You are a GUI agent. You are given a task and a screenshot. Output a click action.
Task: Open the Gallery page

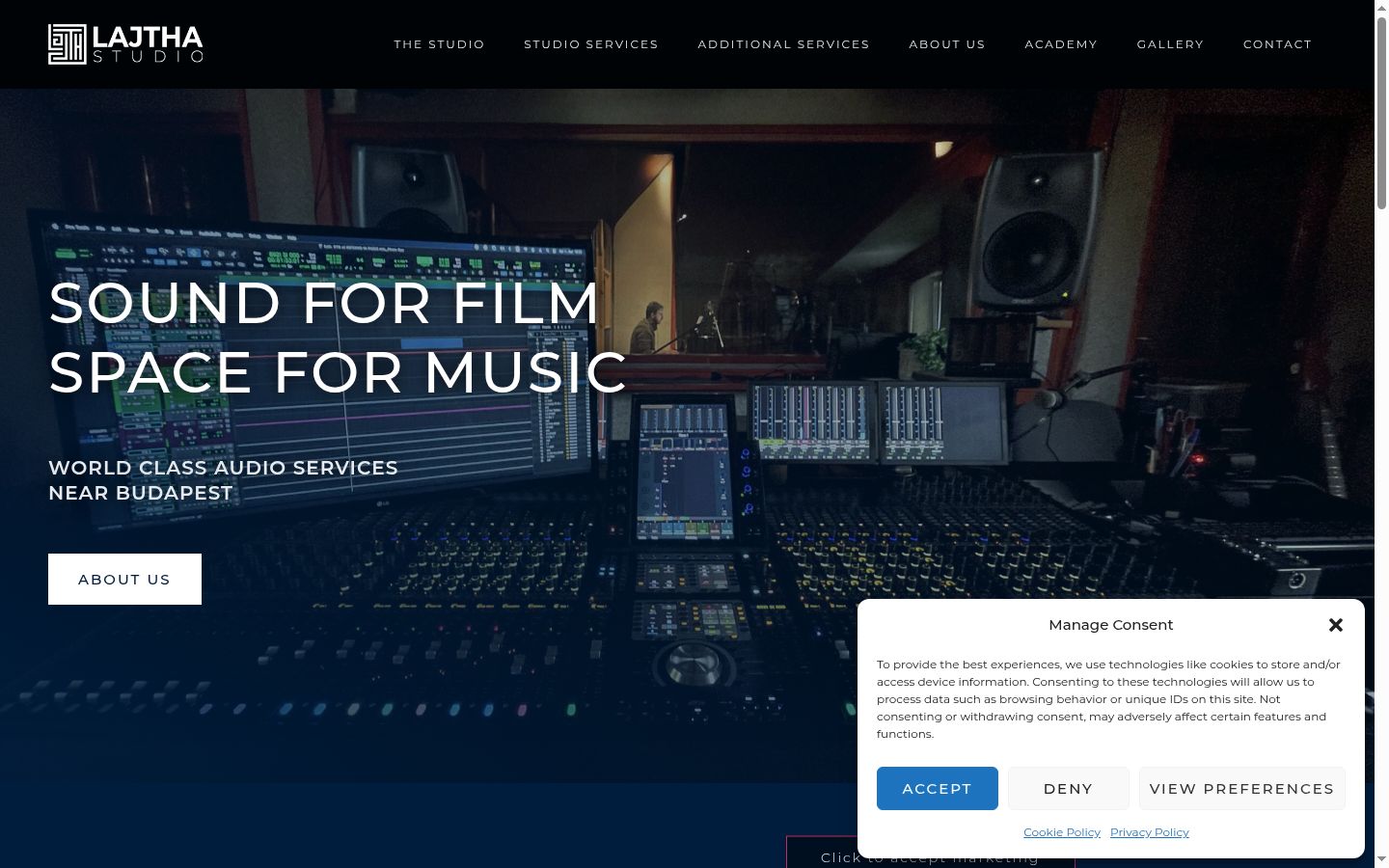pos(1170,44)
